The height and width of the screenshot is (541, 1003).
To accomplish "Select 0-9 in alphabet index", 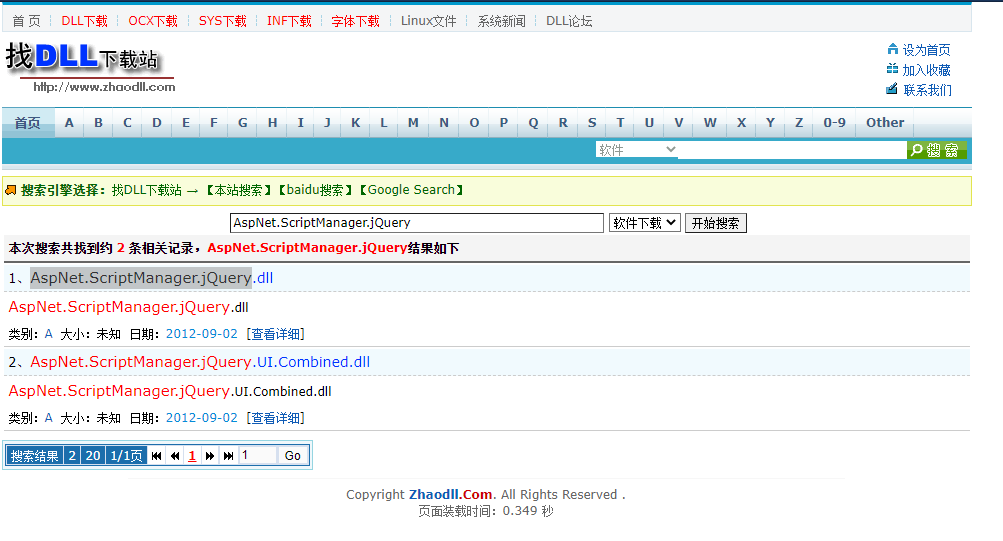I will coord(834,123).
